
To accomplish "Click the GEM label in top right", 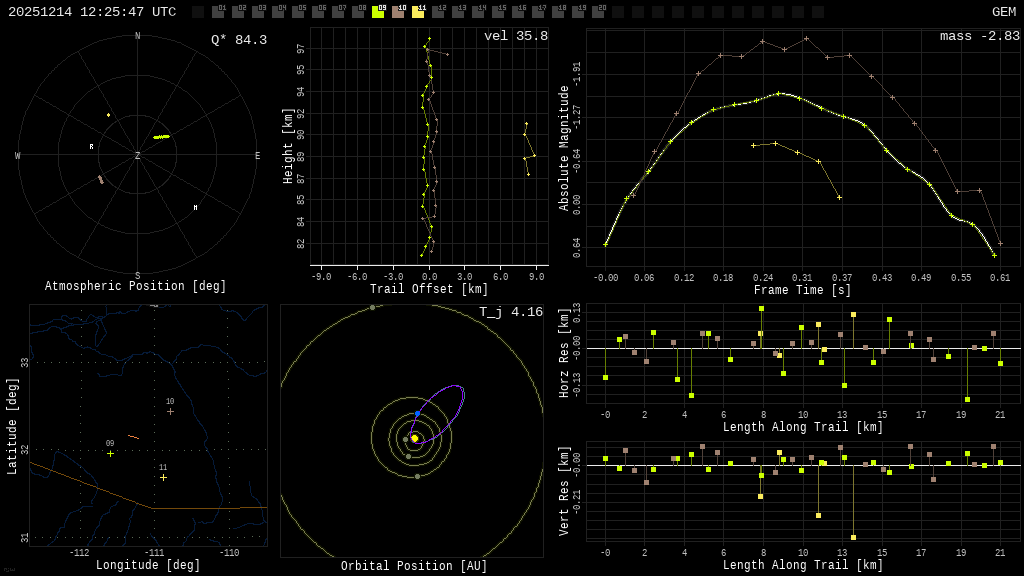I will pos(1003,12).
